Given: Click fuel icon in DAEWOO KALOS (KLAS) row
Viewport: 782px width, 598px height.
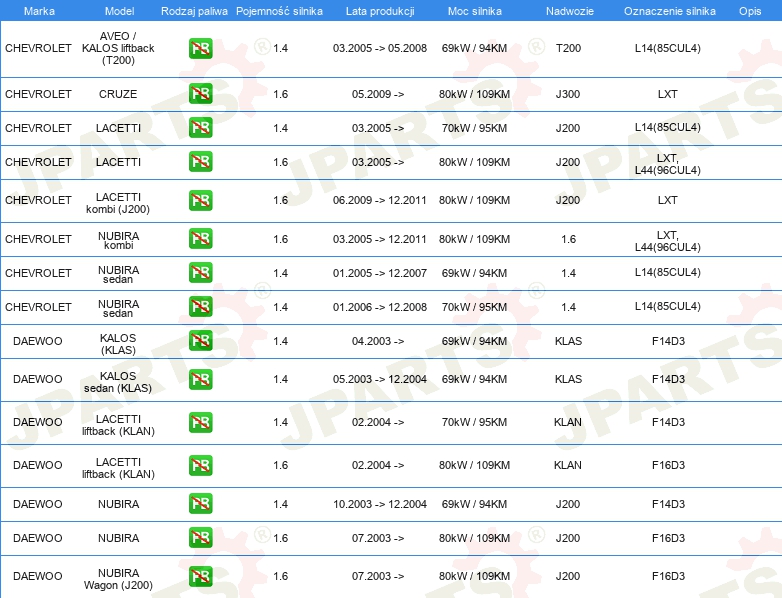Looking at the screenshot, I should point(200,341).
